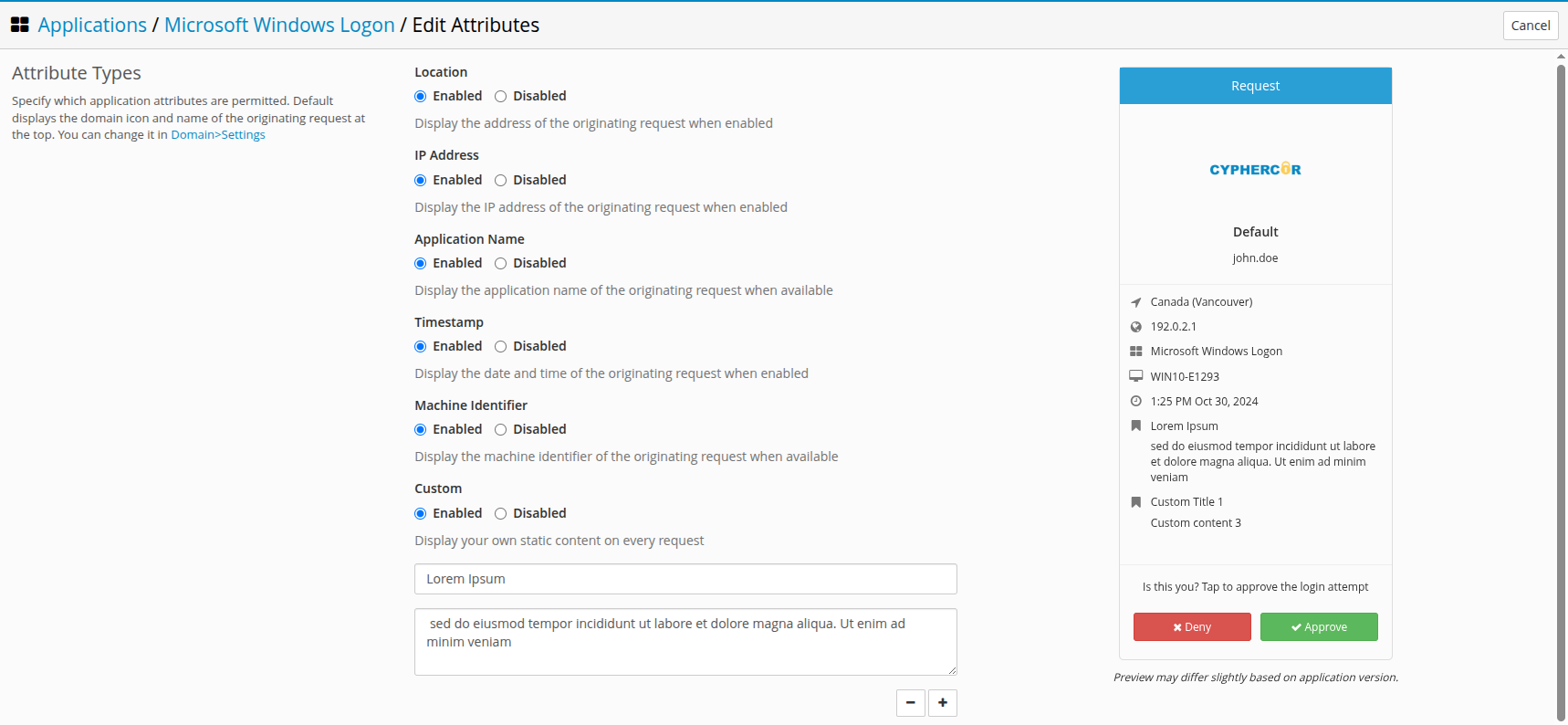Click the Applications grid icon in breadcrumb
1568x725 pixels.
[x=19, y=26]
